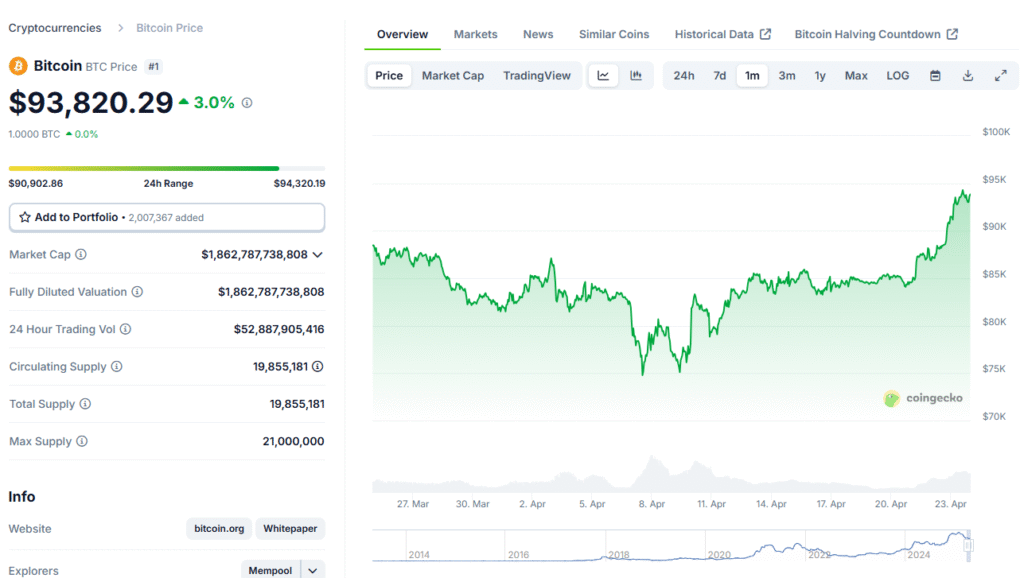Image resolution: width=1024 pixels, height=578 pixels.
Task: Open price change info icon beside 3.0%
Action: coord(247,103)
